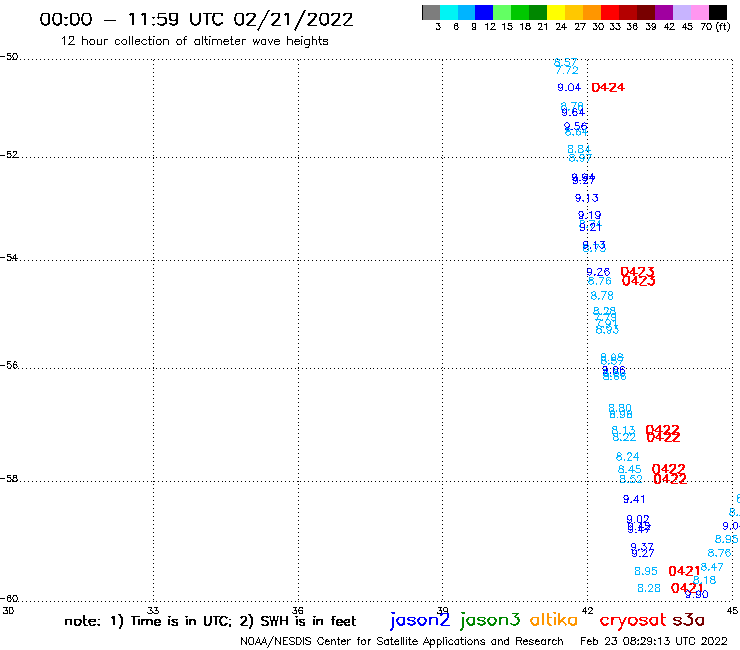
Task: Select the red cryosat legend label
Action: click(632, 620)
